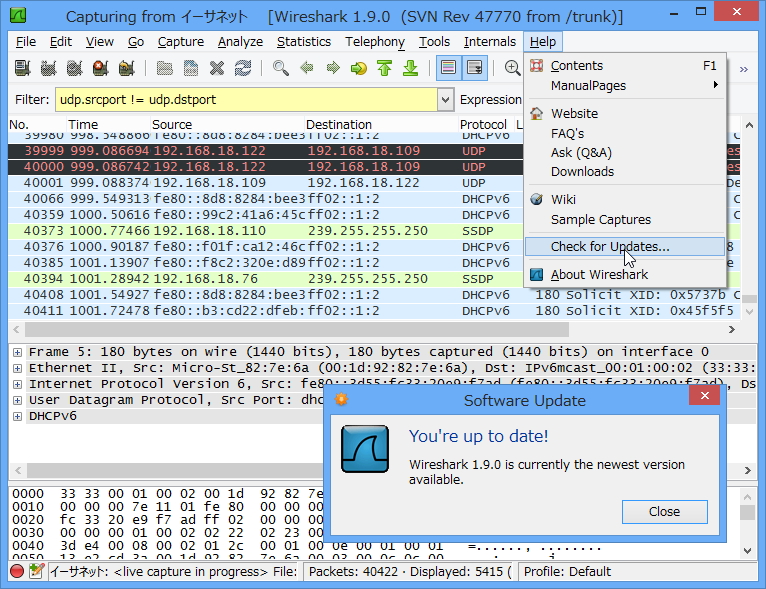Click the Zoom in toolbar icon

pyautogui.click(x=512, y=68)
